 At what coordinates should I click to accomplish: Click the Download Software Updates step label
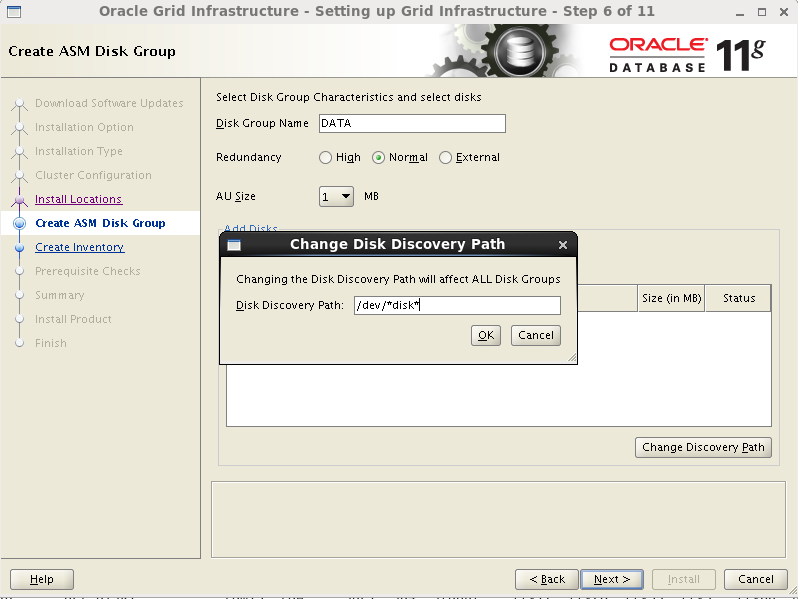point(109,103)
